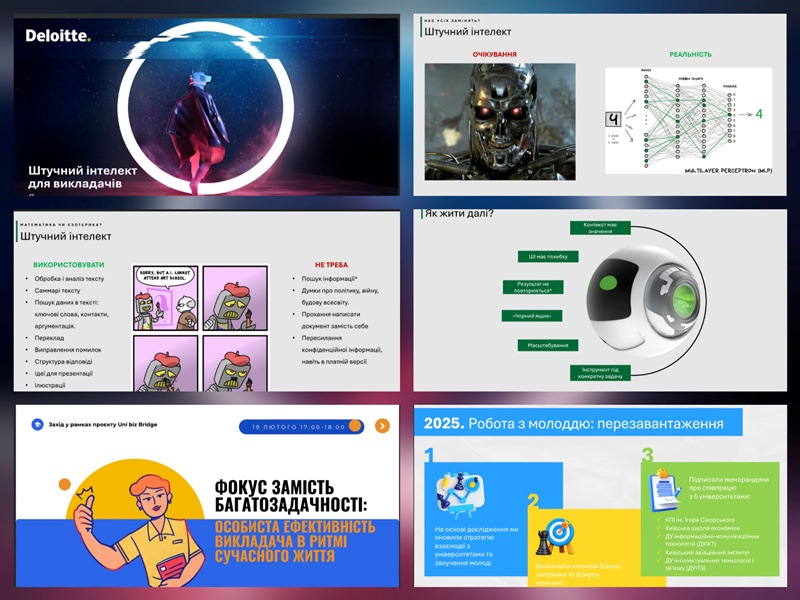The width and height of the screenshot is (800, 600).
Task: Click the 'РЕАЛЬНІСТЬ' green label
Action: (x=690, y=54)
